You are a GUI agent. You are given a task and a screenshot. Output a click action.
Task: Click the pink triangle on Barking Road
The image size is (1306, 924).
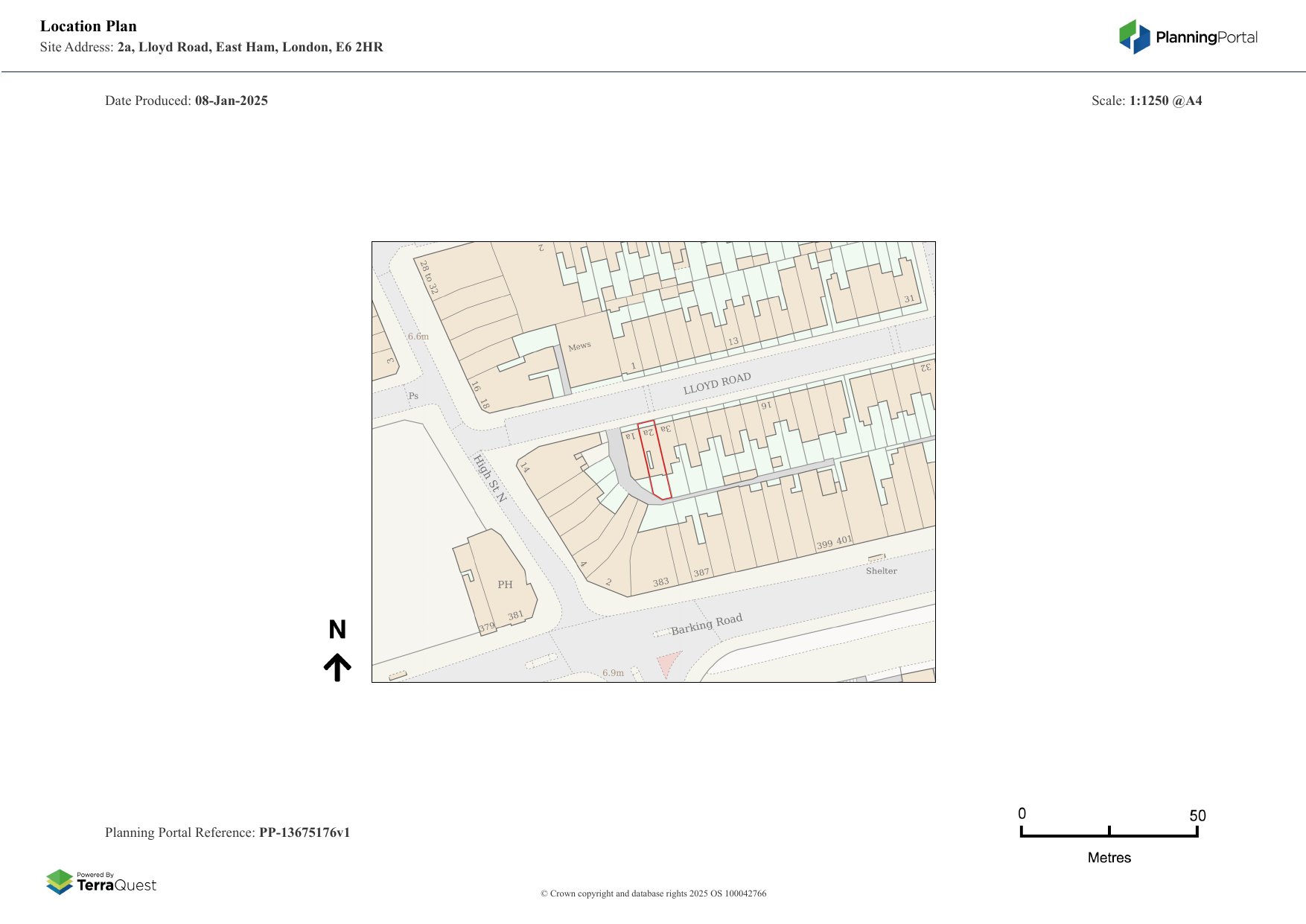(x=668, y=663)
